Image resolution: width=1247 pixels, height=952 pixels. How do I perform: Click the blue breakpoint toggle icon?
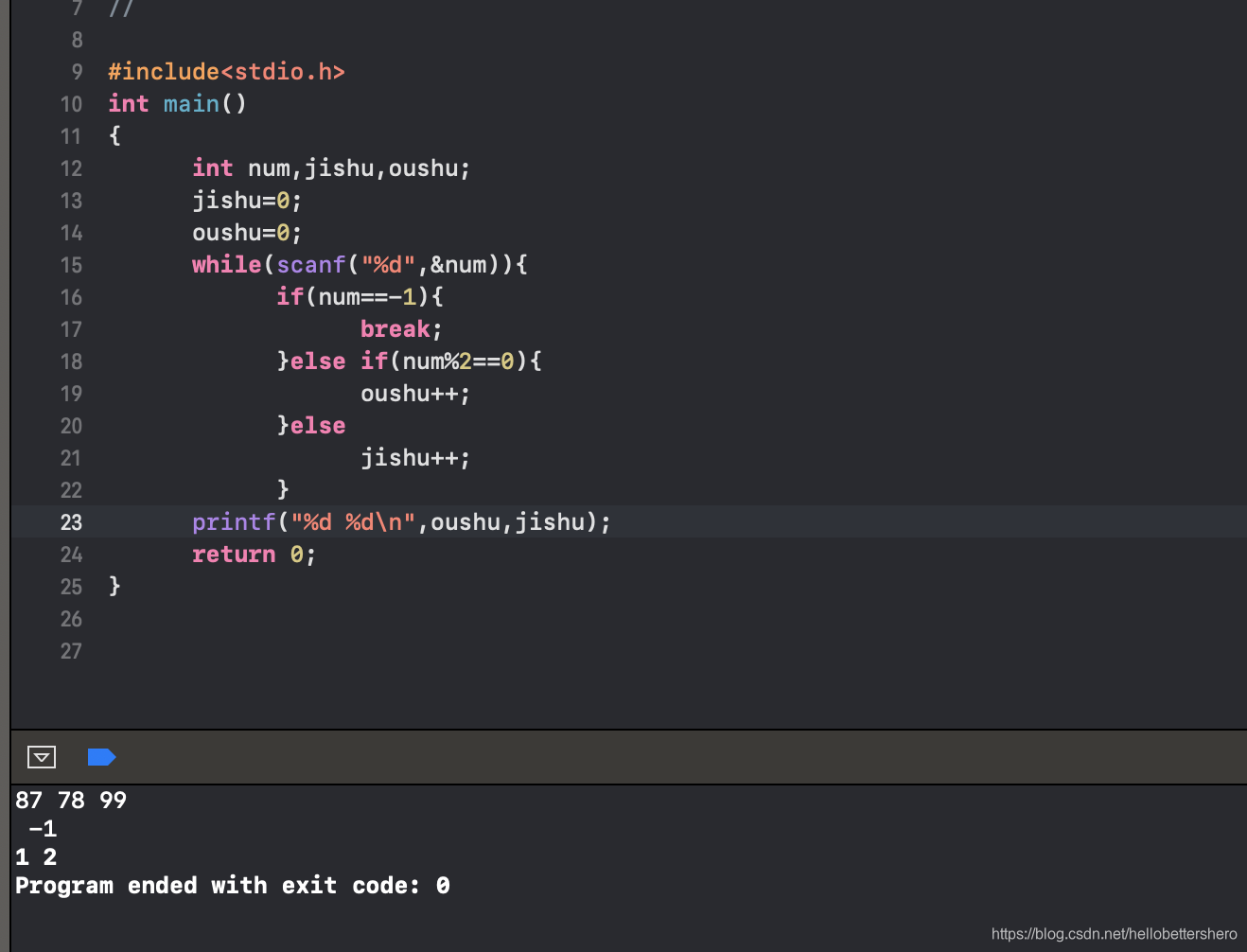click(x=101, y=757)
